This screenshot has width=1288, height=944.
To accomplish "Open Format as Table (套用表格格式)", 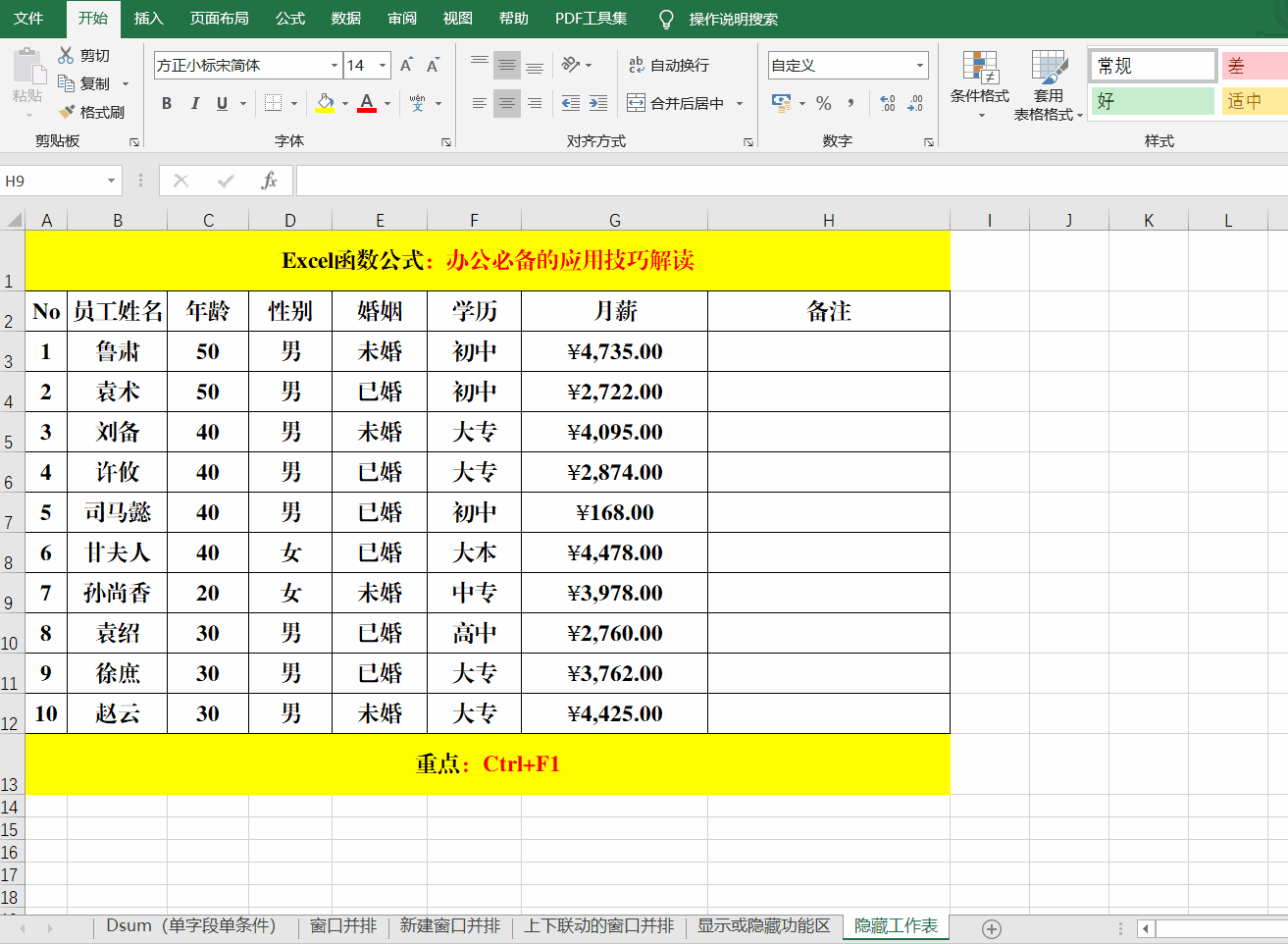I will [1049, 85].
